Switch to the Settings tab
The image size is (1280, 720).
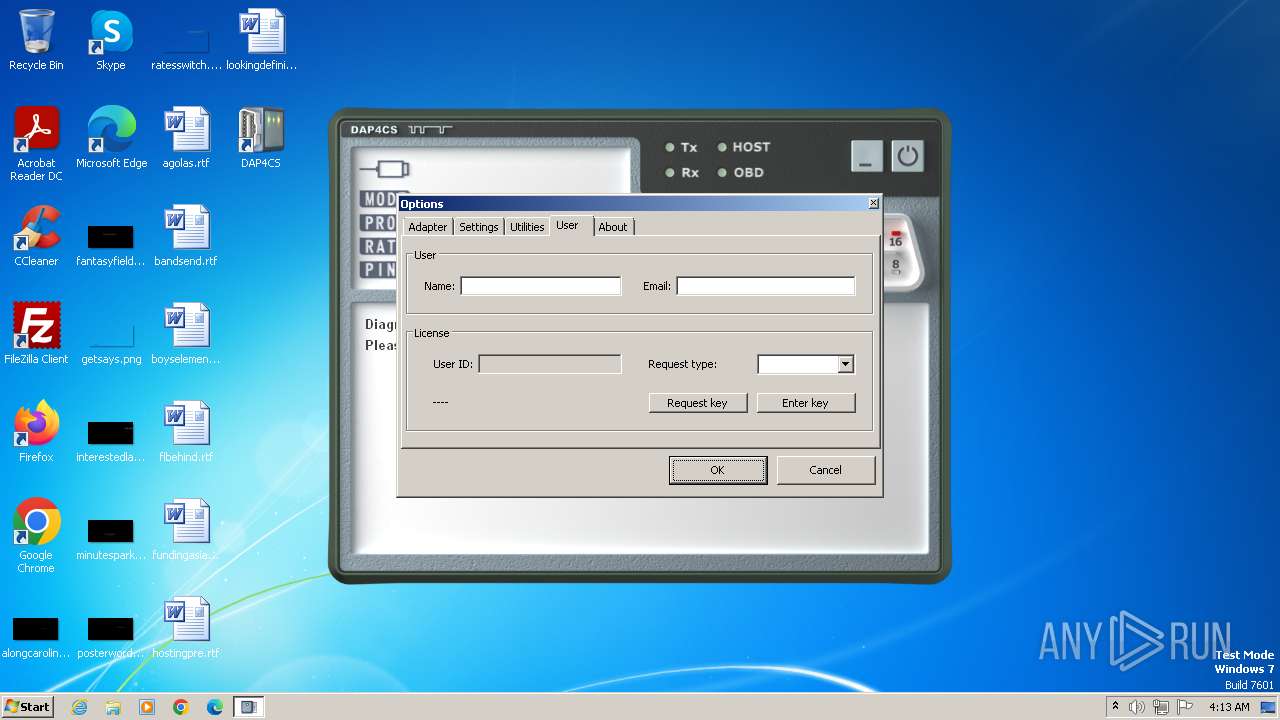pyautogui.click(x=478, y=227)
